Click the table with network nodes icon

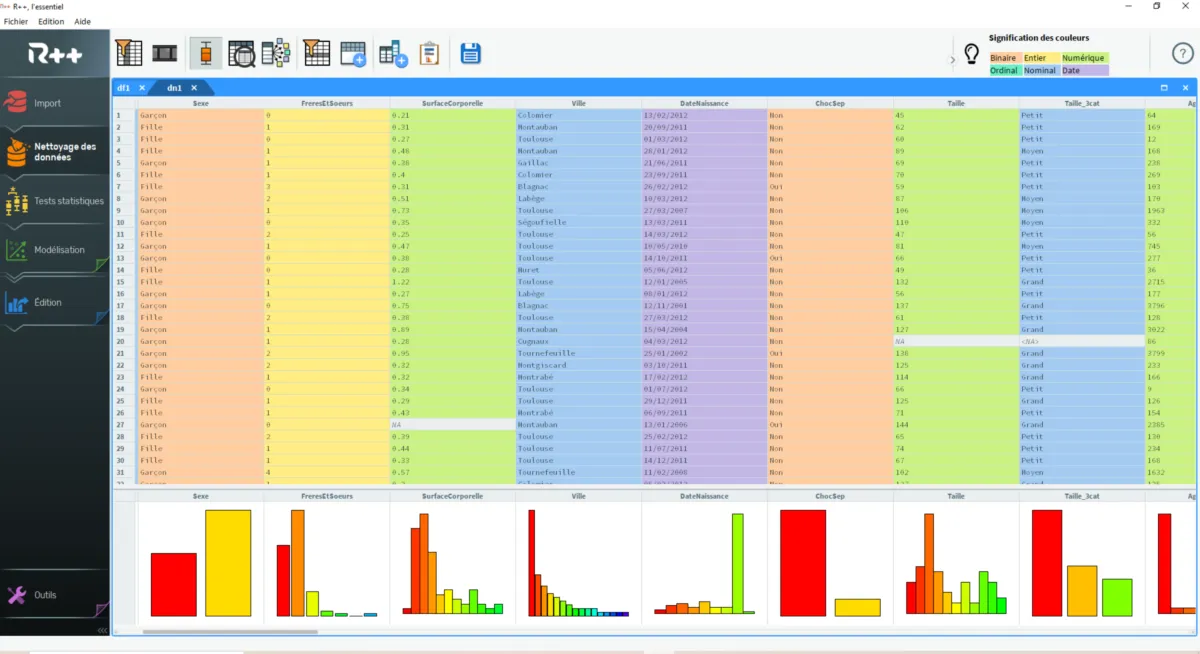coord(276,54)
